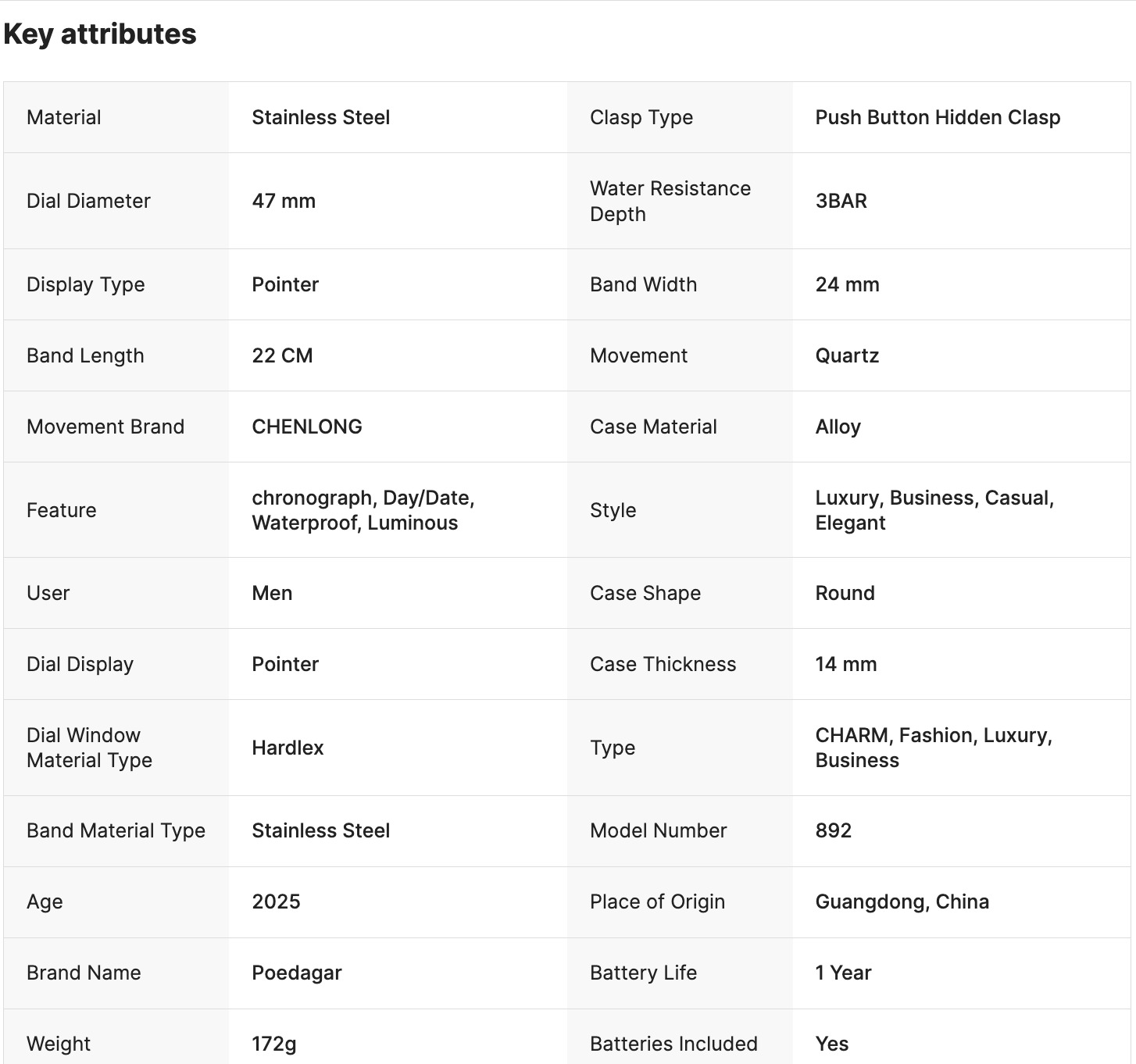Click the Push Button Hidden Clasp value
The image size is (1136, 1064).
(938, 117)
